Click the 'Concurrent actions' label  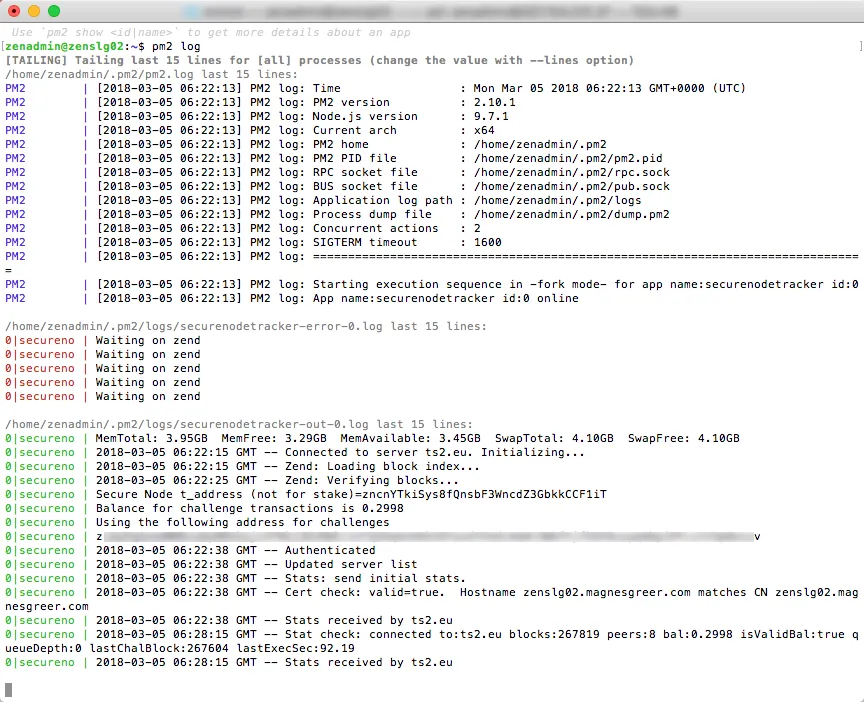pyautogui.click(x=375, y=228)
